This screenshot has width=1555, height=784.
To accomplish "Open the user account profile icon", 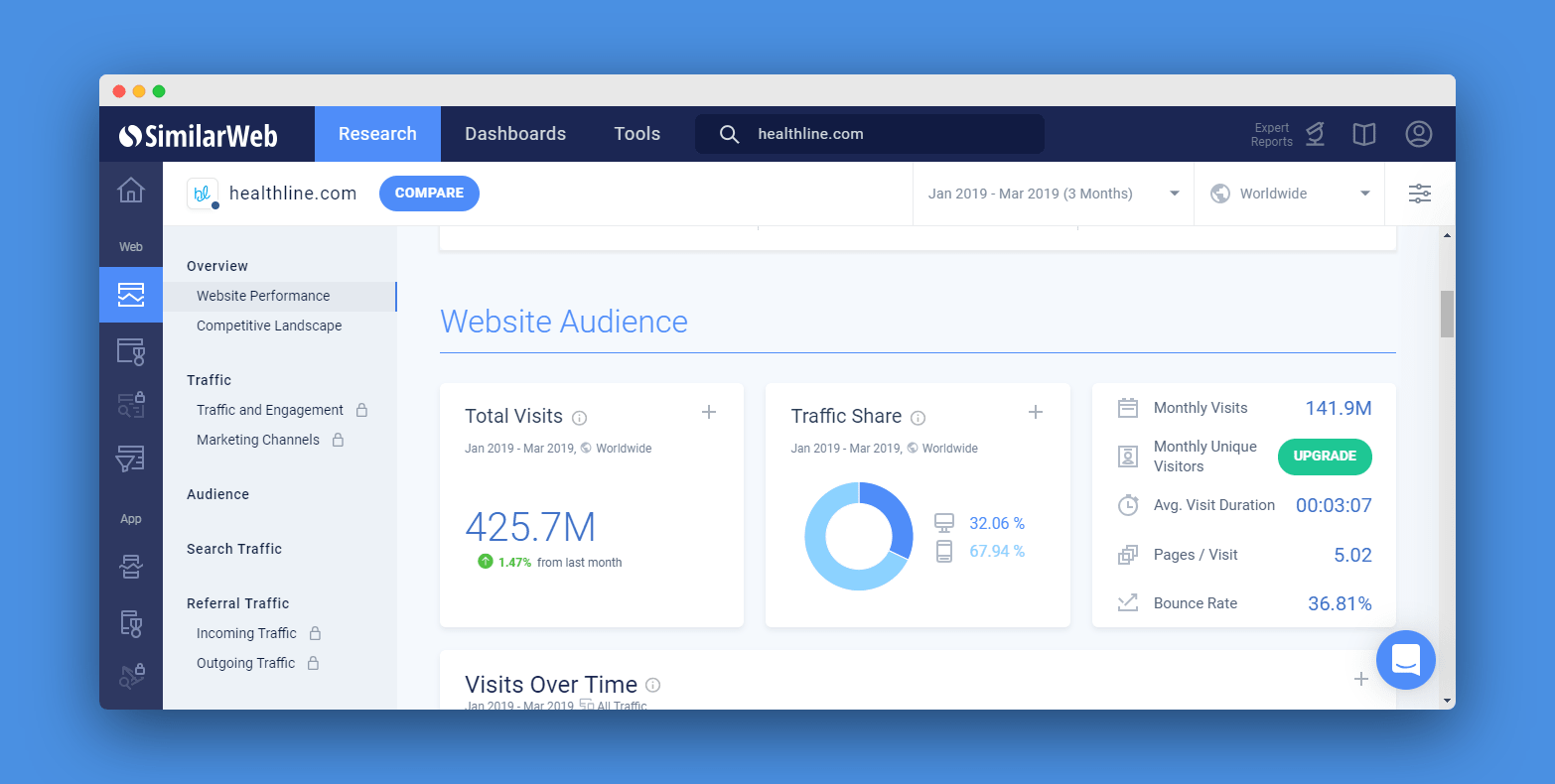I will [1419, 134].
